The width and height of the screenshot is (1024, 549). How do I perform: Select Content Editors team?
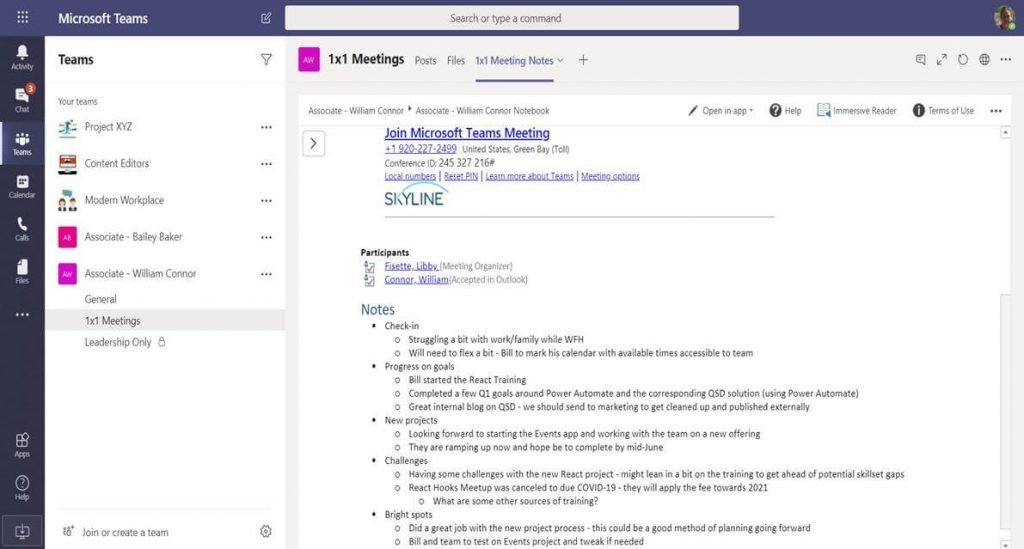pos(116,163)
